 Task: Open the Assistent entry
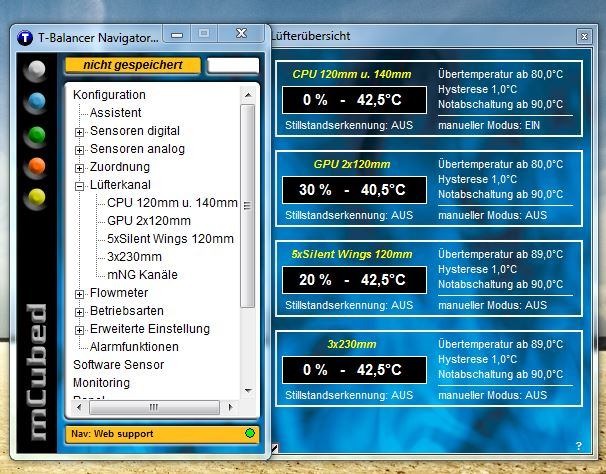coord(115,113)
